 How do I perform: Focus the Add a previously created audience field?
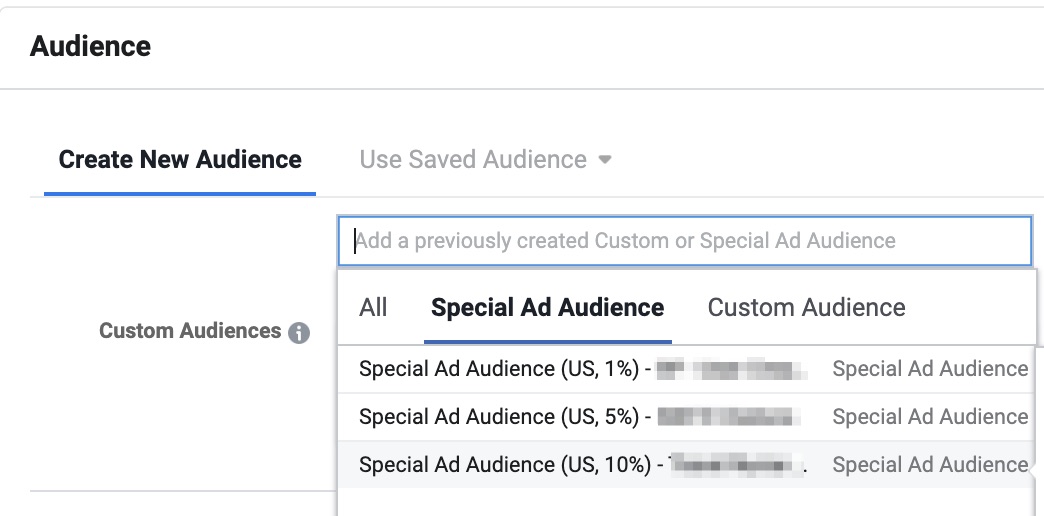click(x=684, y=241)
